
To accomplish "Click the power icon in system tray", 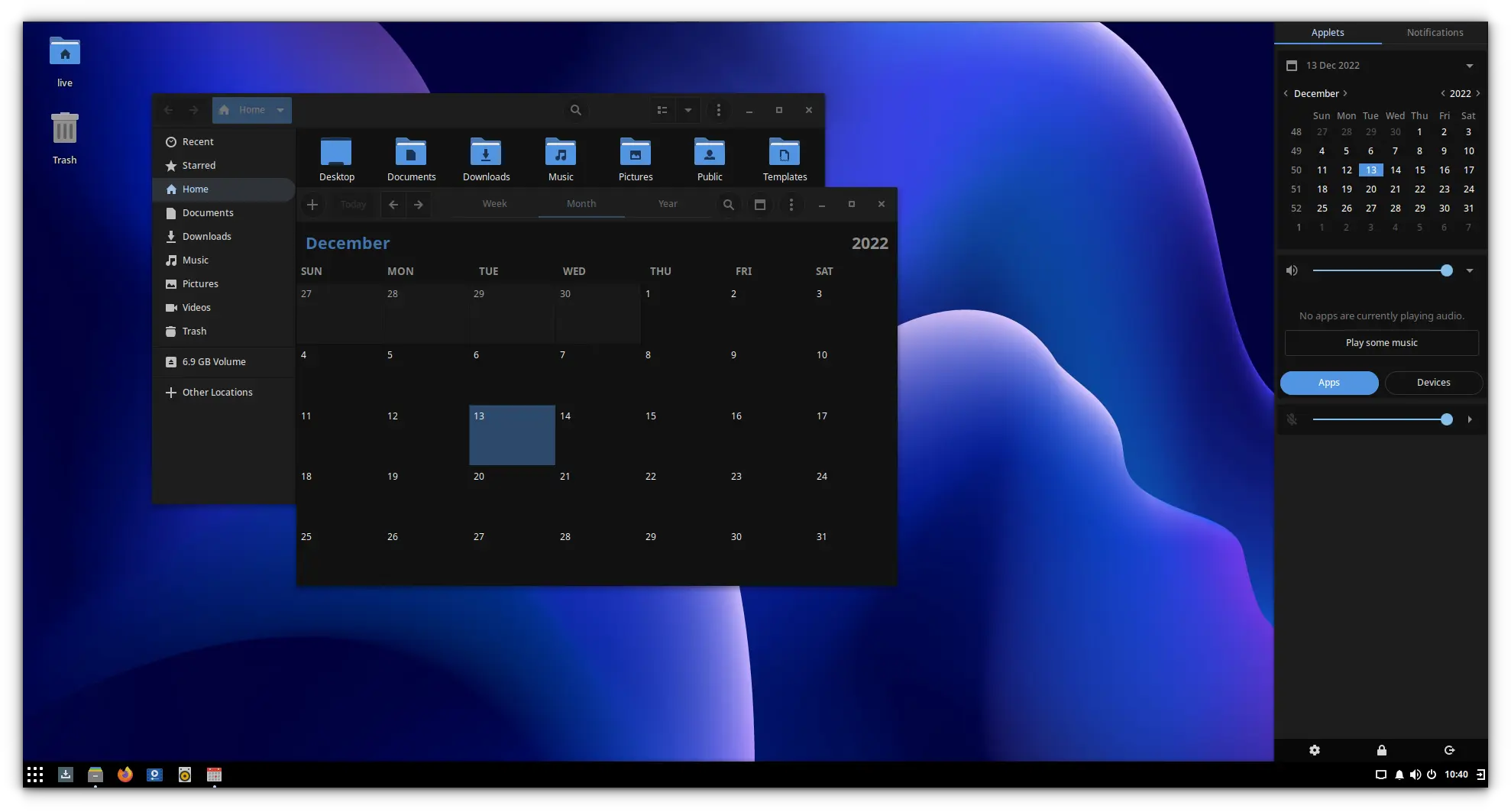I will tap(1431, 775).
